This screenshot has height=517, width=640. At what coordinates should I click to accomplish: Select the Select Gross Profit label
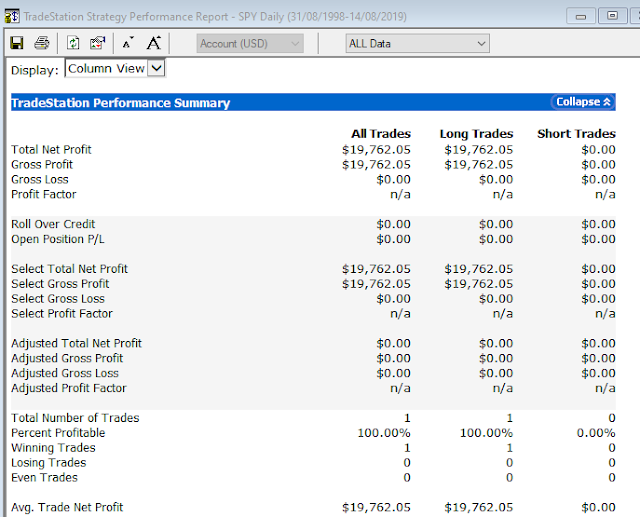[60, 284]
